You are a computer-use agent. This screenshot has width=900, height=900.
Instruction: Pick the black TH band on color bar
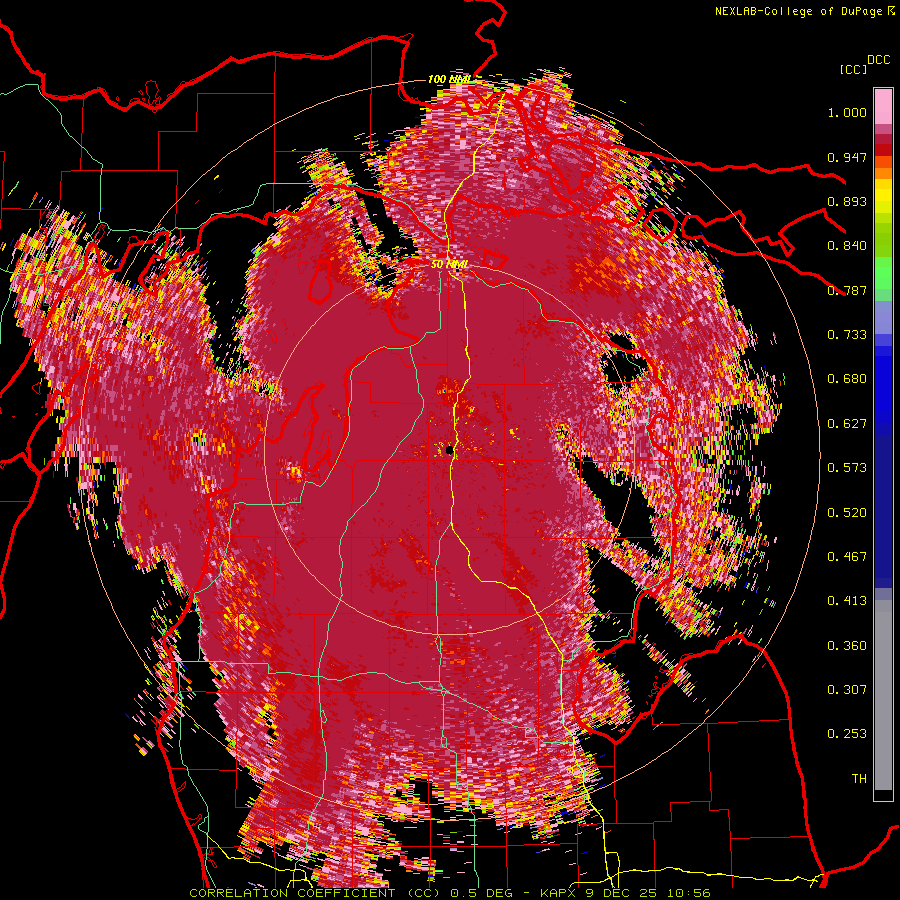click(883, 795)
